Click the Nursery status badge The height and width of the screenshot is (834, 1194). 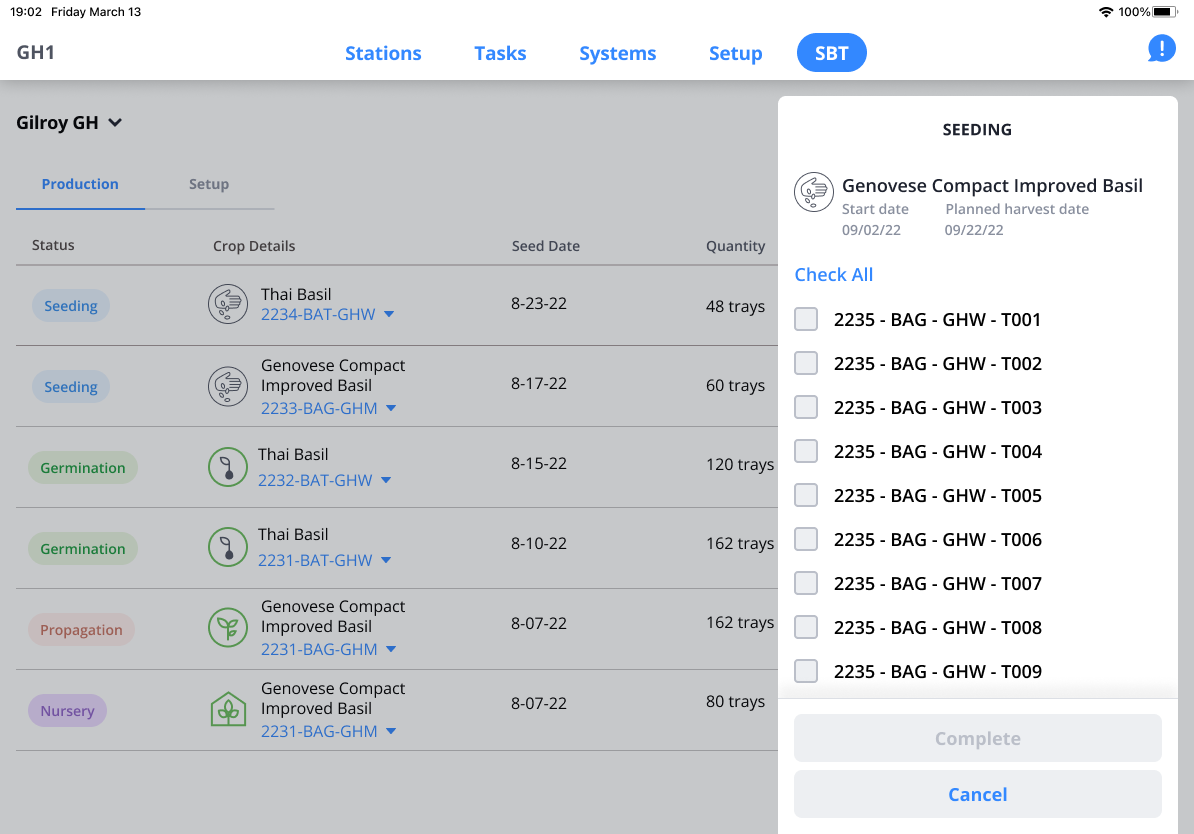click(67, 711)
